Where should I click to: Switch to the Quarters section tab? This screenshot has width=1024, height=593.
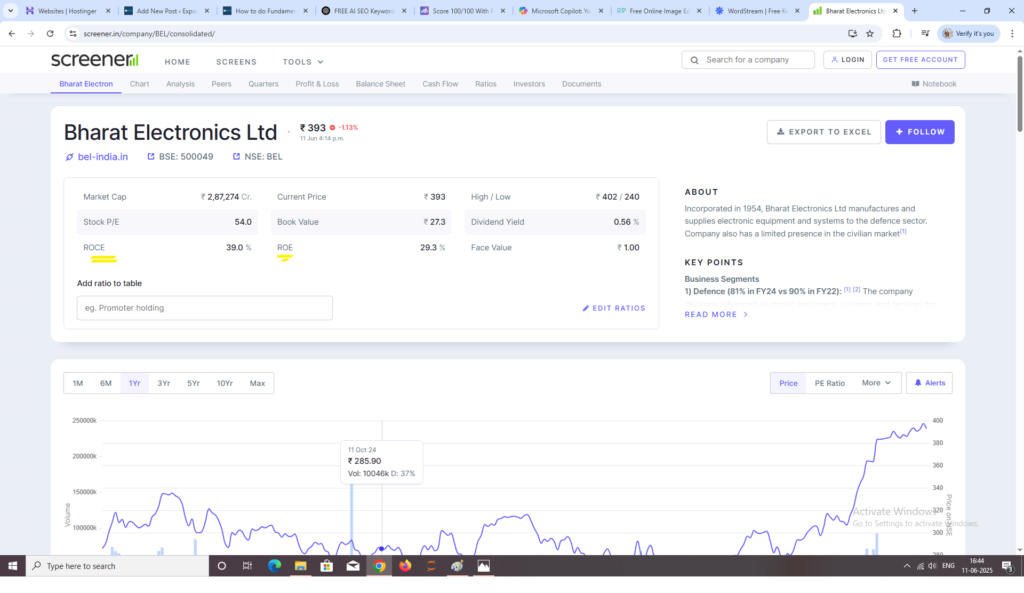click(263, 84)
